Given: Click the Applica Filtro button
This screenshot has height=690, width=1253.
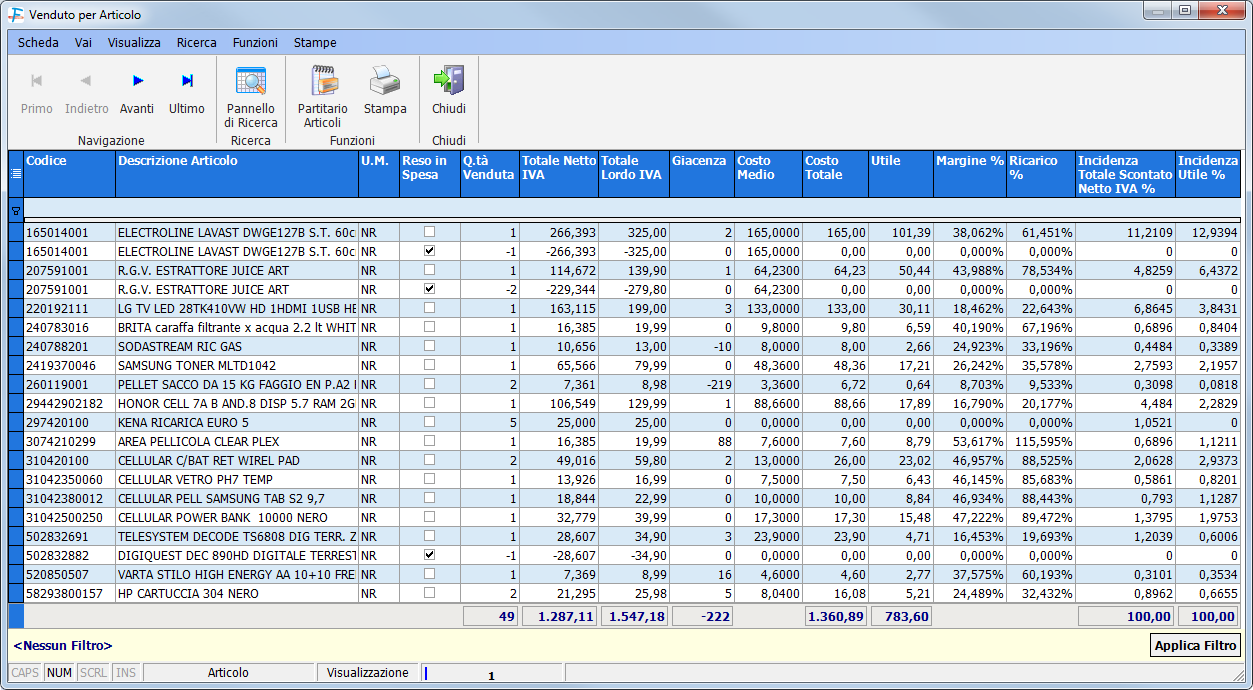Looking at the screenshot, I should 1196,645.
